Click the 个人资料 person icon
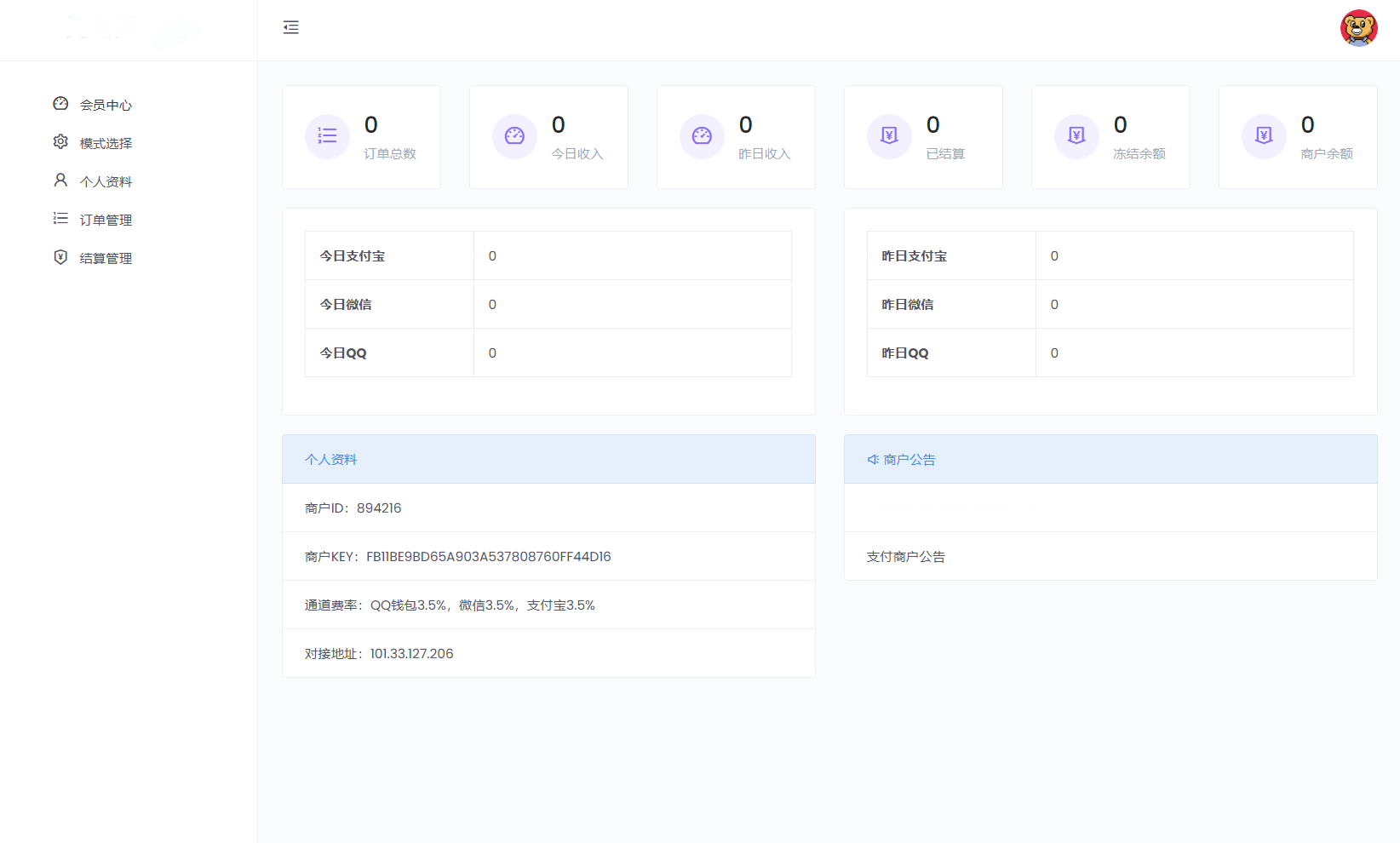This screenshot has width=1400, height=843. point(60,181)
